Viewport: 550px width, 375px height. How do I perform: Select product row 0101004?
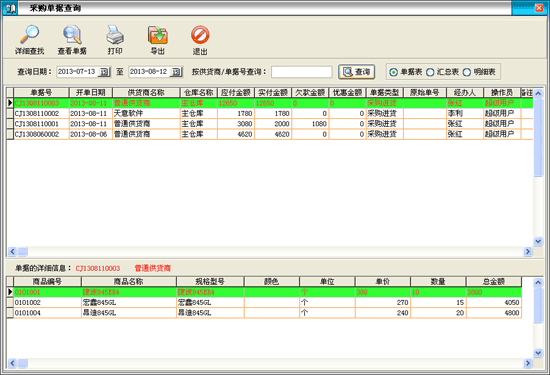(x=264, y=313)
